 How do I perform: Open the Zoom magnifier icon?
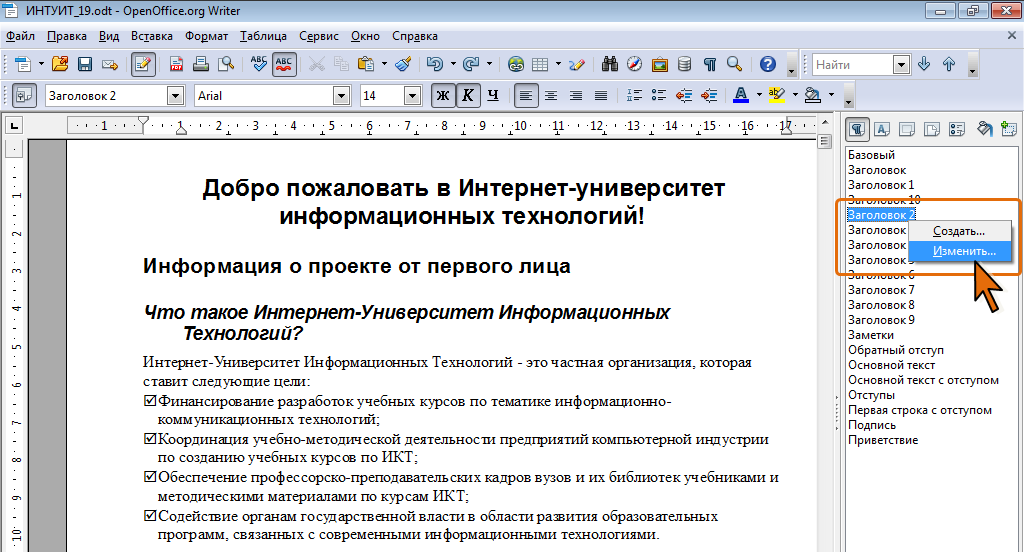(735, 64)
